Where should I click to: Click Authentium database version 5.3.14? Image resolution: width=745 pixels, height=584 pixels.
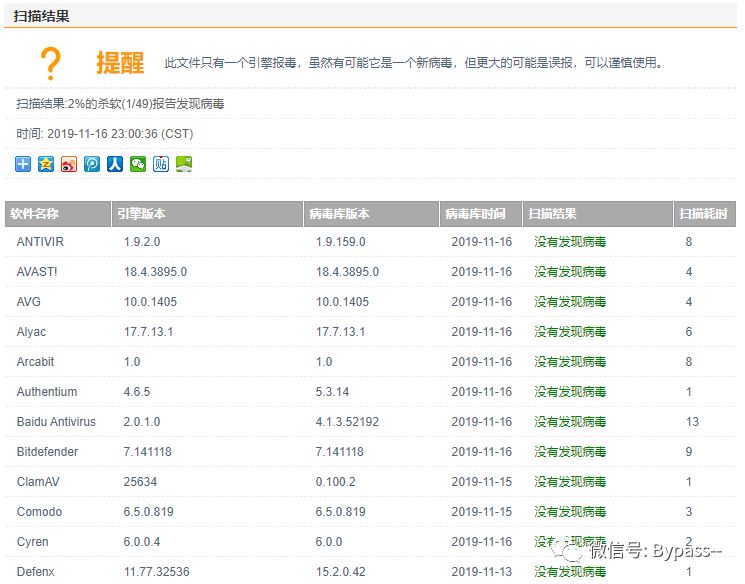(x=332, y=392)
